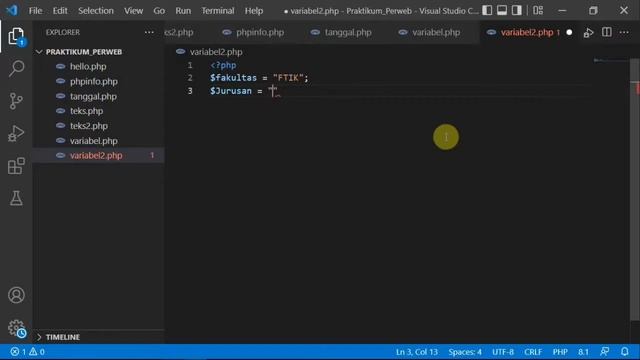Place cursor on line 2 "FTIK" string
The height and width of the screenshot is (360, 640).
tap(288, 78)
